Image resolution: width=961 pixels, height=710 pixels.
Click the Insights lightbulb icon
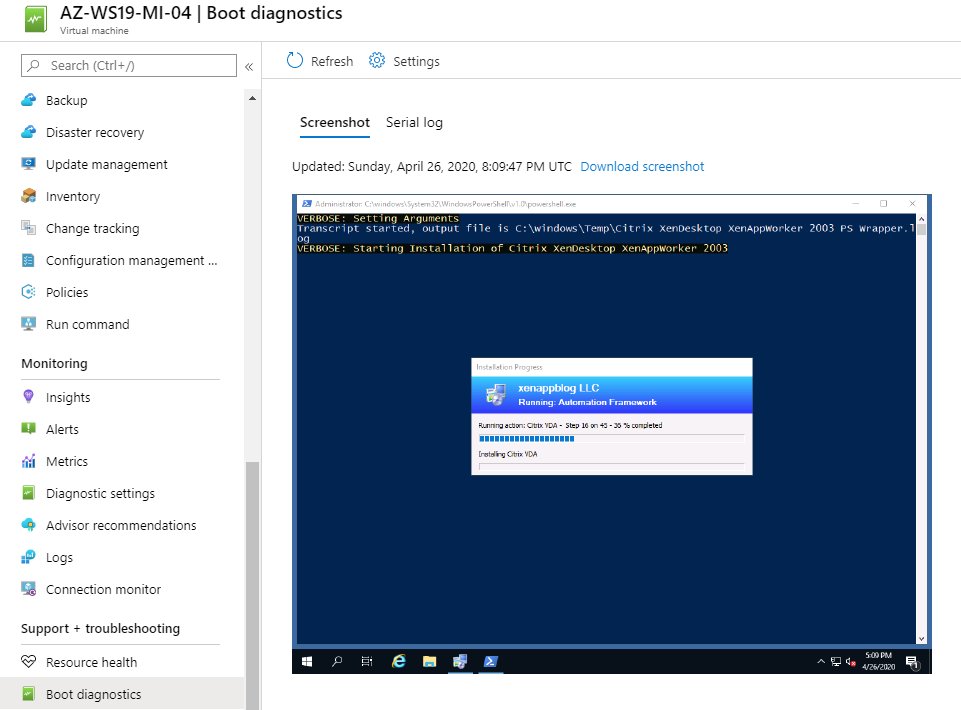[28, 397]
